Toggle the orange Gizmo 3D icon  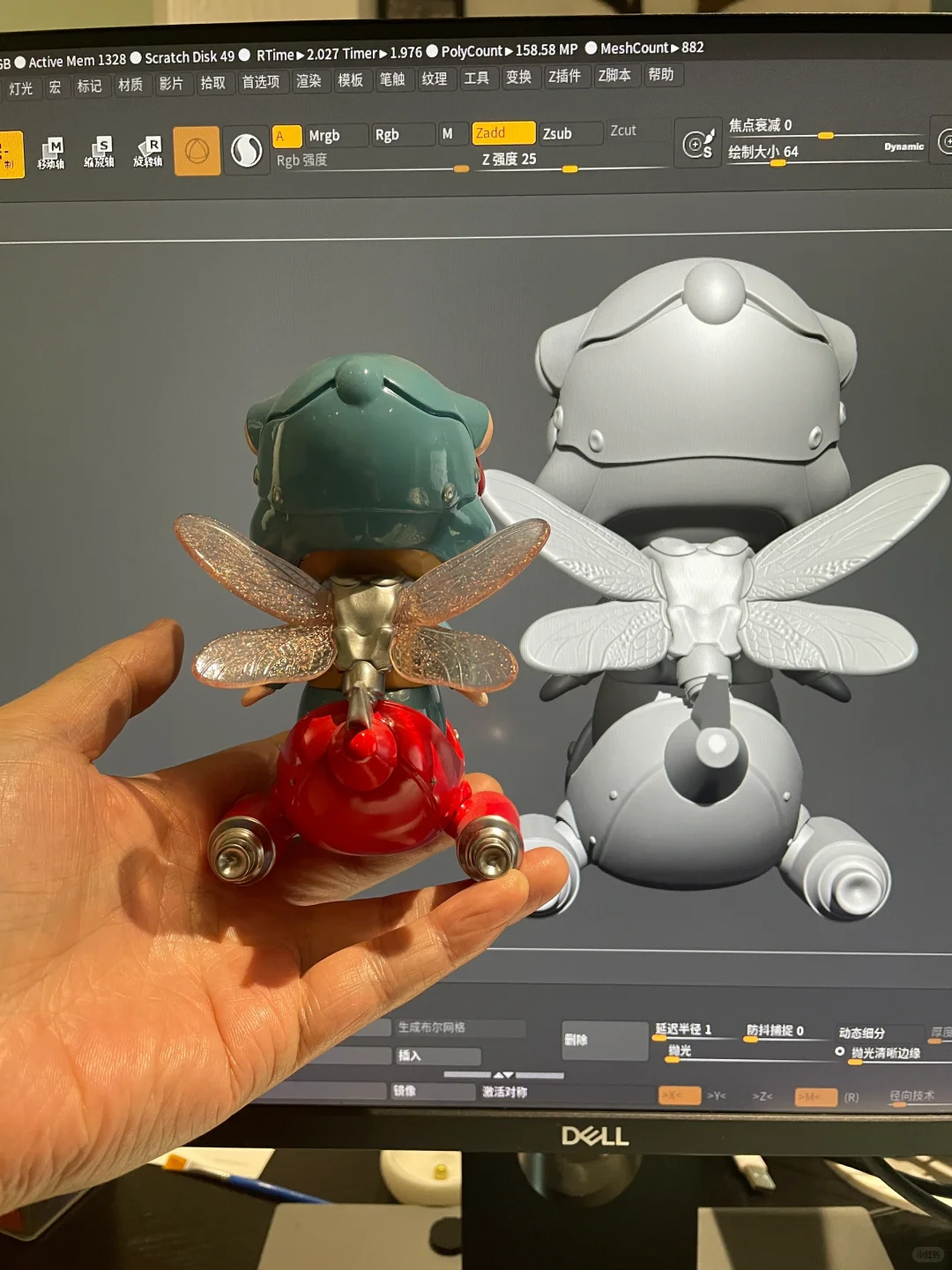[197, 151]
